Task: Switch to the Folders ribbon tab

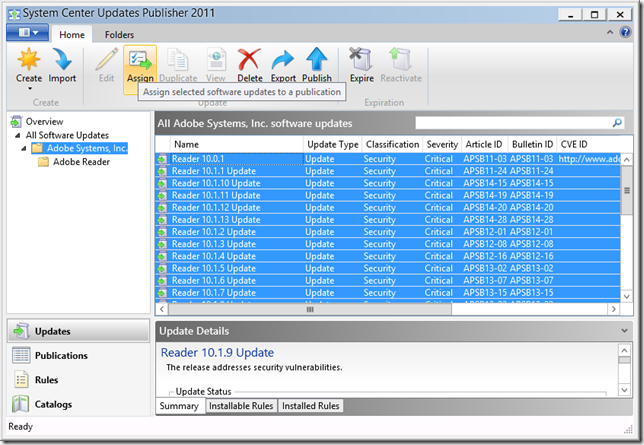Action: point(119,35)
